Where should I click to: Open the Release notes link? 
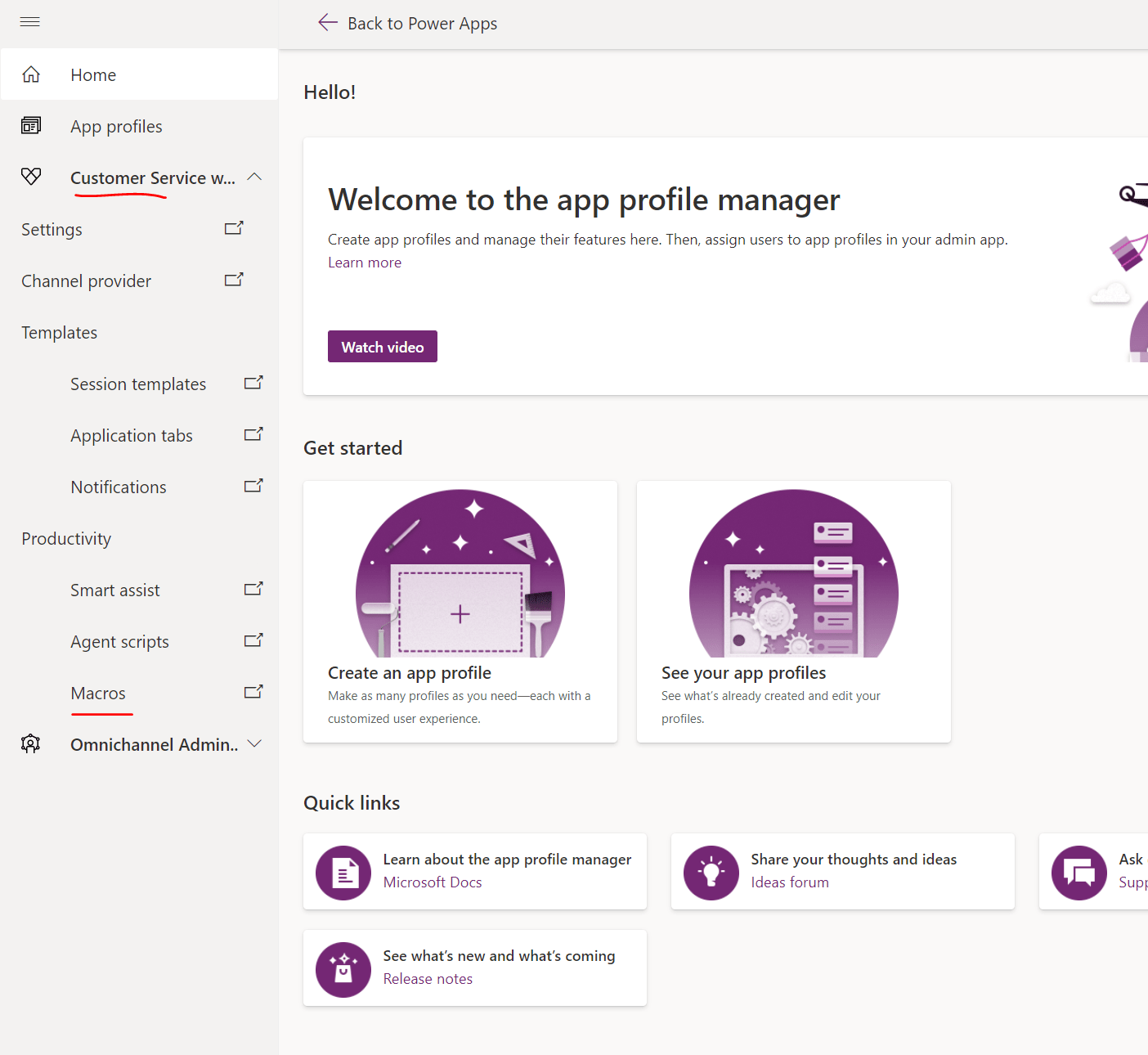428,979
